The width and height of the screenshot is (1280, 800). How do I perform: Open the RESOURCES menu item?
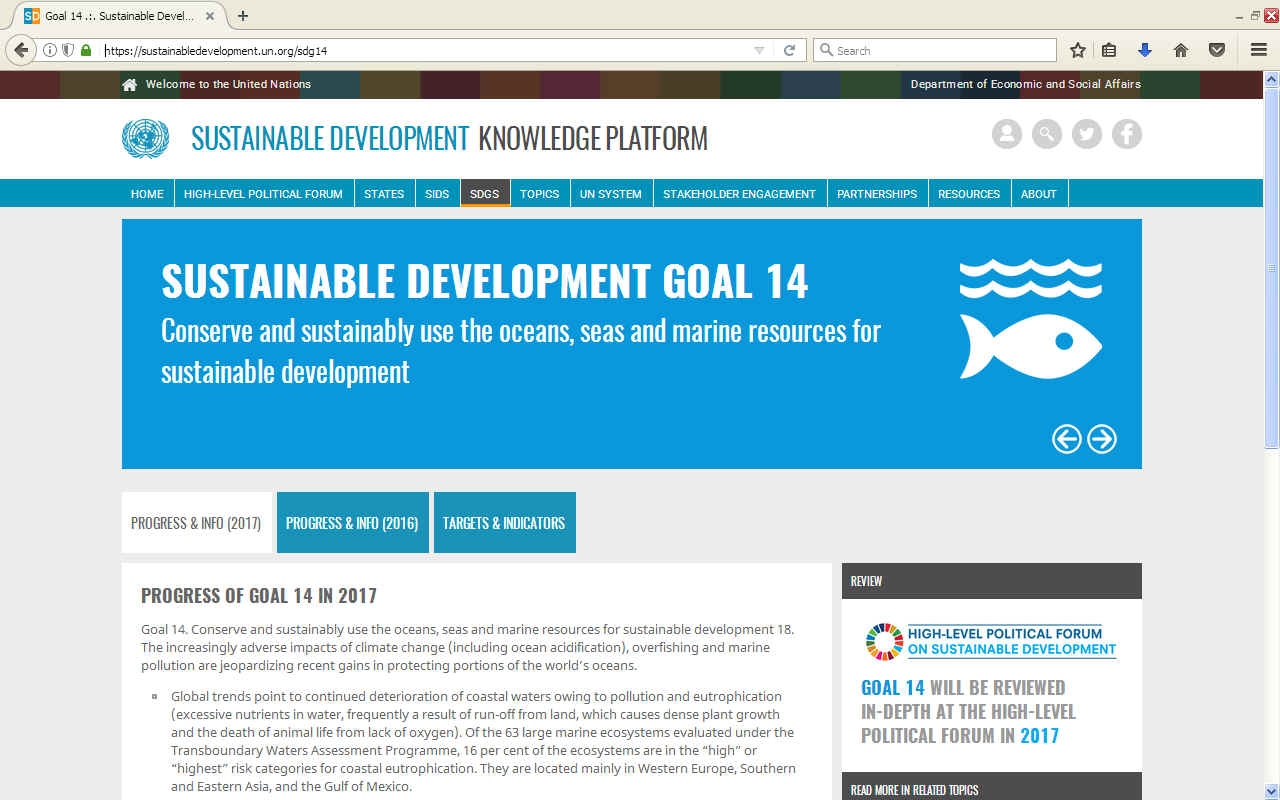[x=969, y=194]
